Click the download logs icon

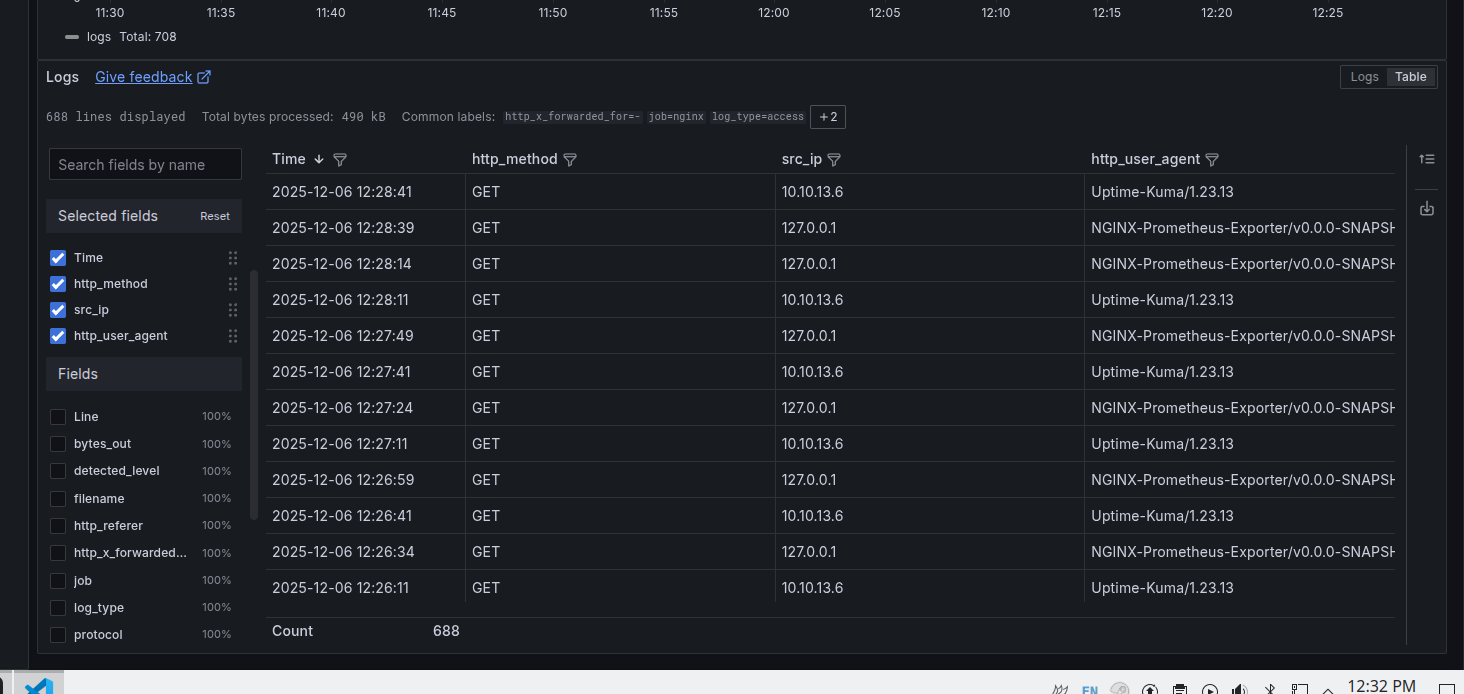coord(1426,208)
